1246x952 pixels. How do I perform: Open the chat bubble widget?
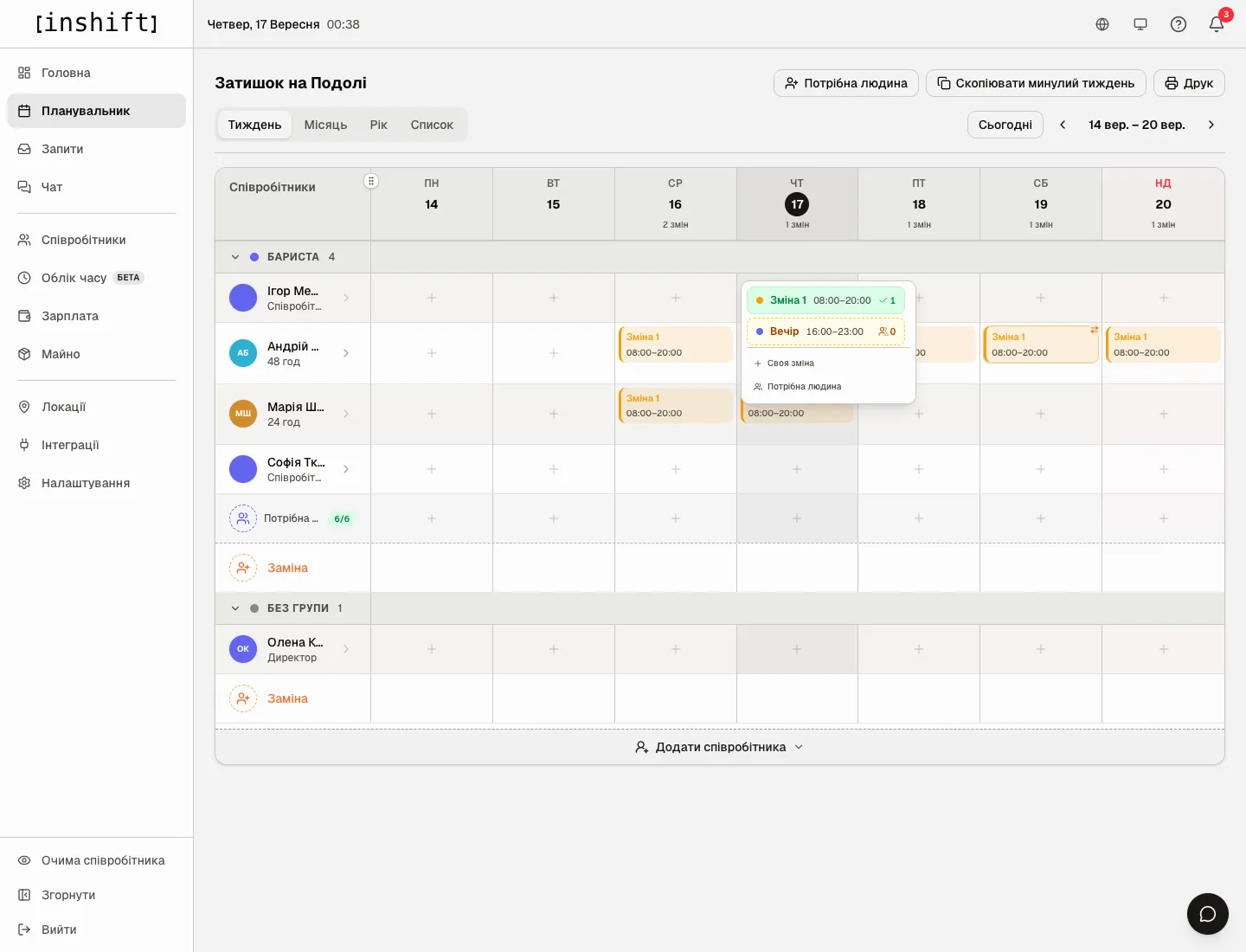coord(1208,914)
